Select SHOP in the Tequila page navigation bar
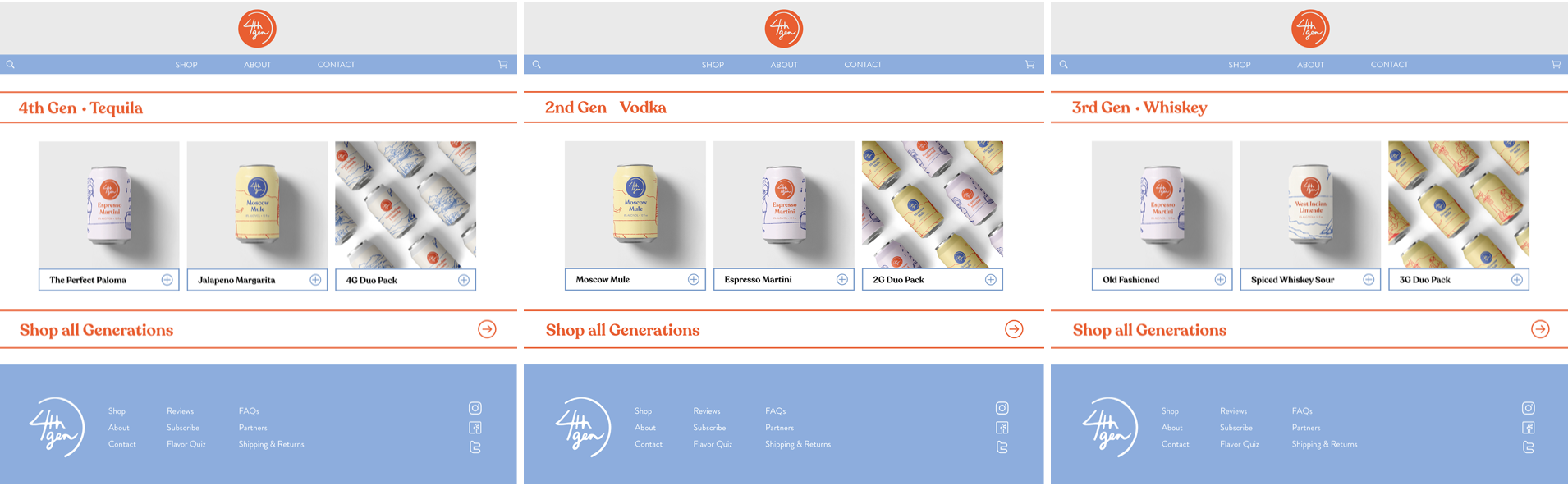 (186, 65)
